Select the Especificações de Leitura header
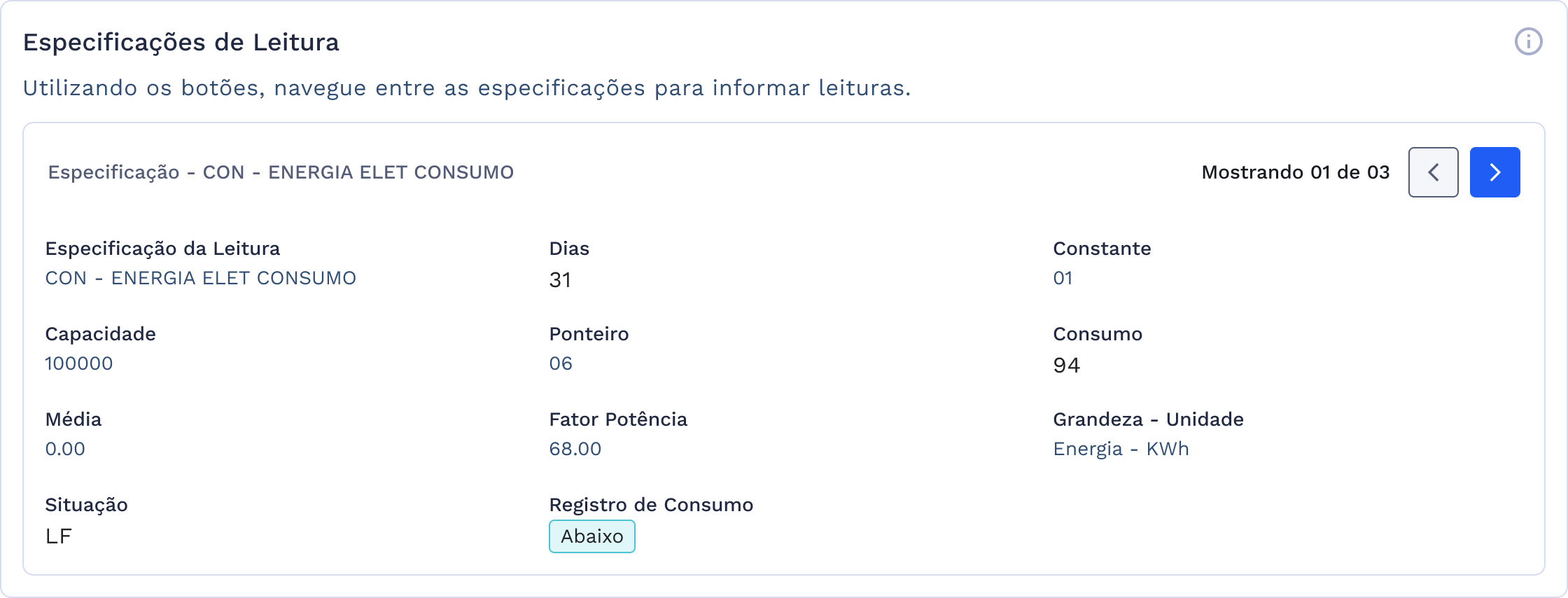Viewport: 1568px width, 598px height. (181, 42)
